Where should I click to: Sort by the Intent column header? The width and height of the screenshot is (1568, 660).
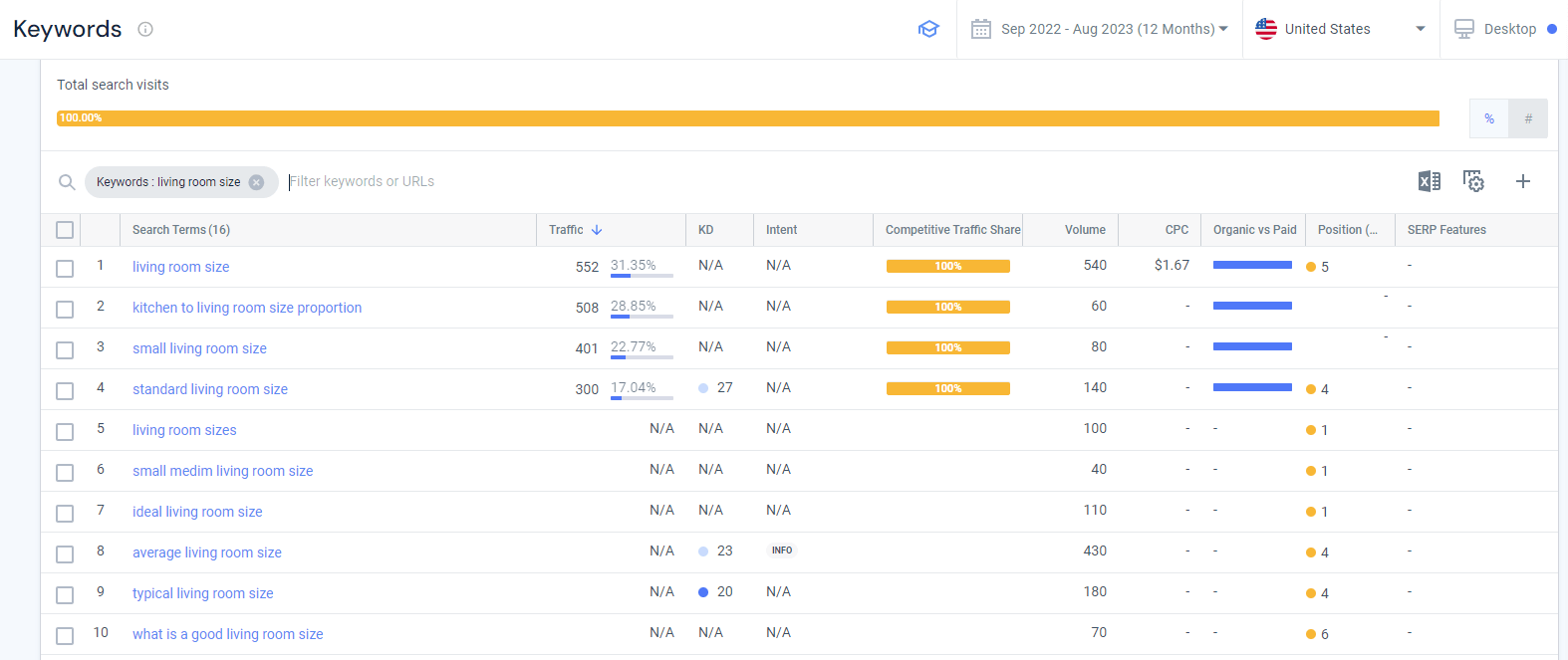pyautogui.click(x=781, y=230)
